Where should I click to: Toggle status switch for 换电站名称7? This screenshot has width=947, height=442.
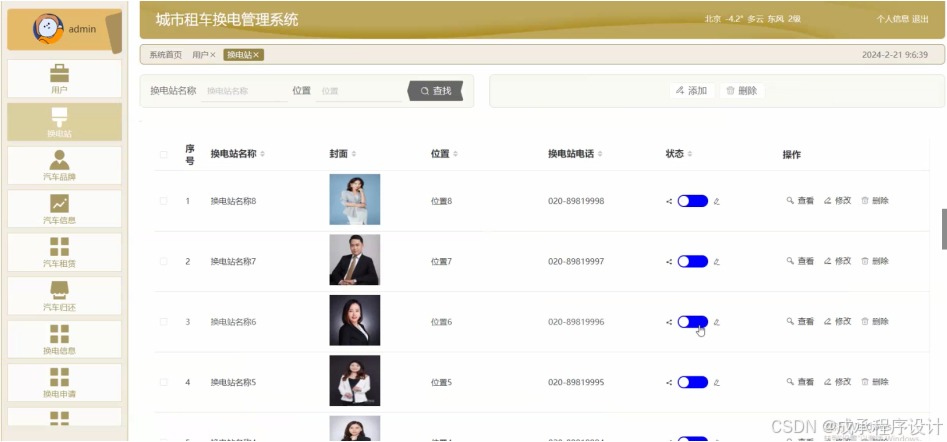[693, 261]
